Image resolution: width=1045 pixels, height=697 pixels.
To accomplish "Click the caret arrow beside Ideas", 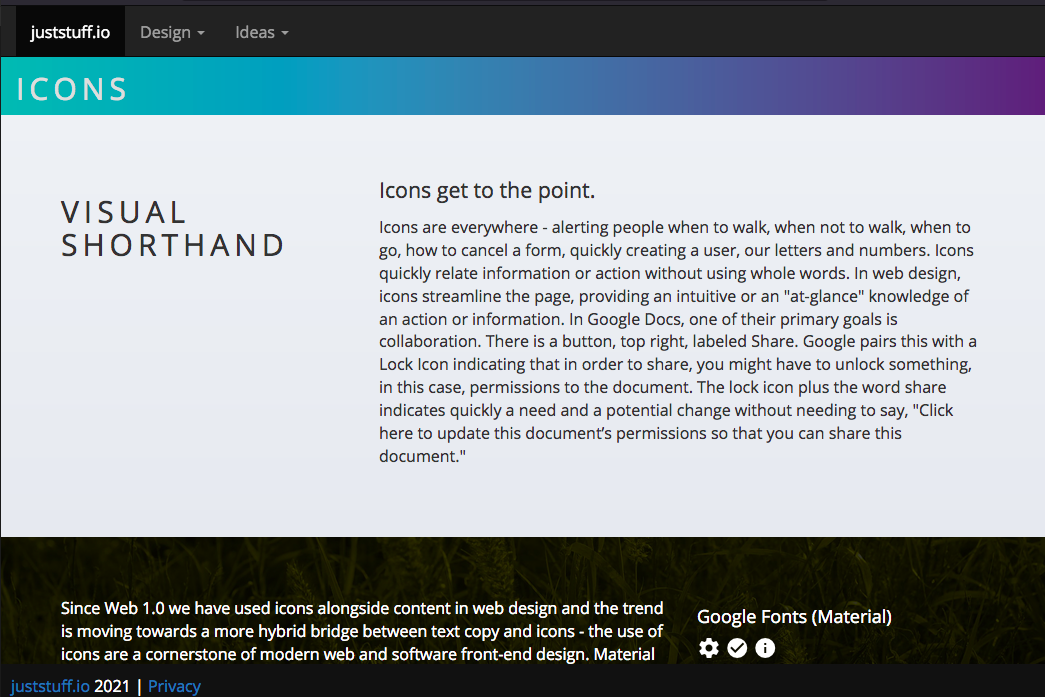I will click(285, 33).
